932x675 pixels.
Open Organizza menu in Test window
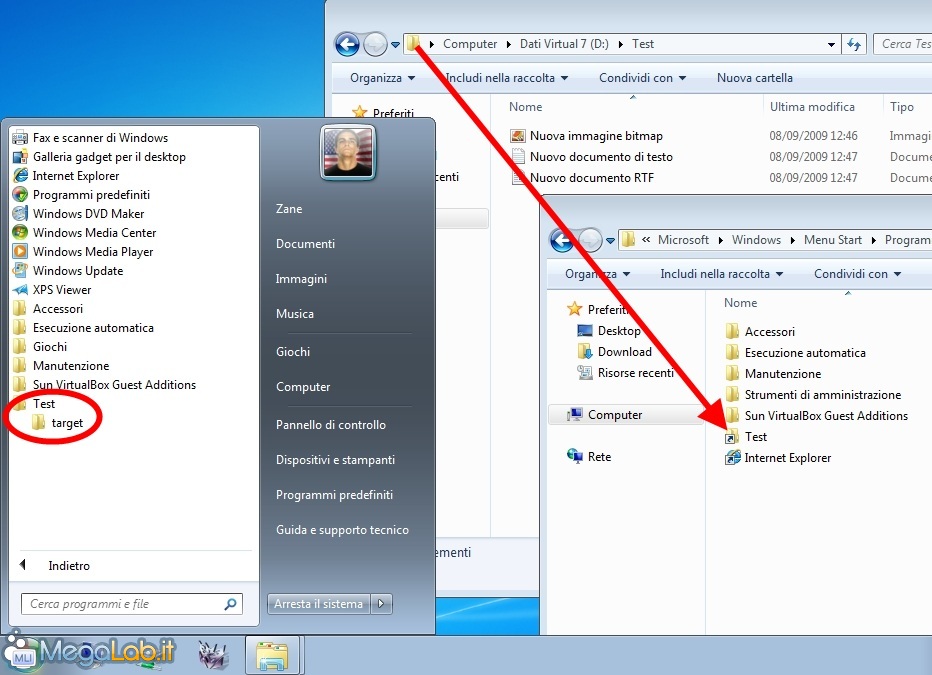tap(382, 78)
